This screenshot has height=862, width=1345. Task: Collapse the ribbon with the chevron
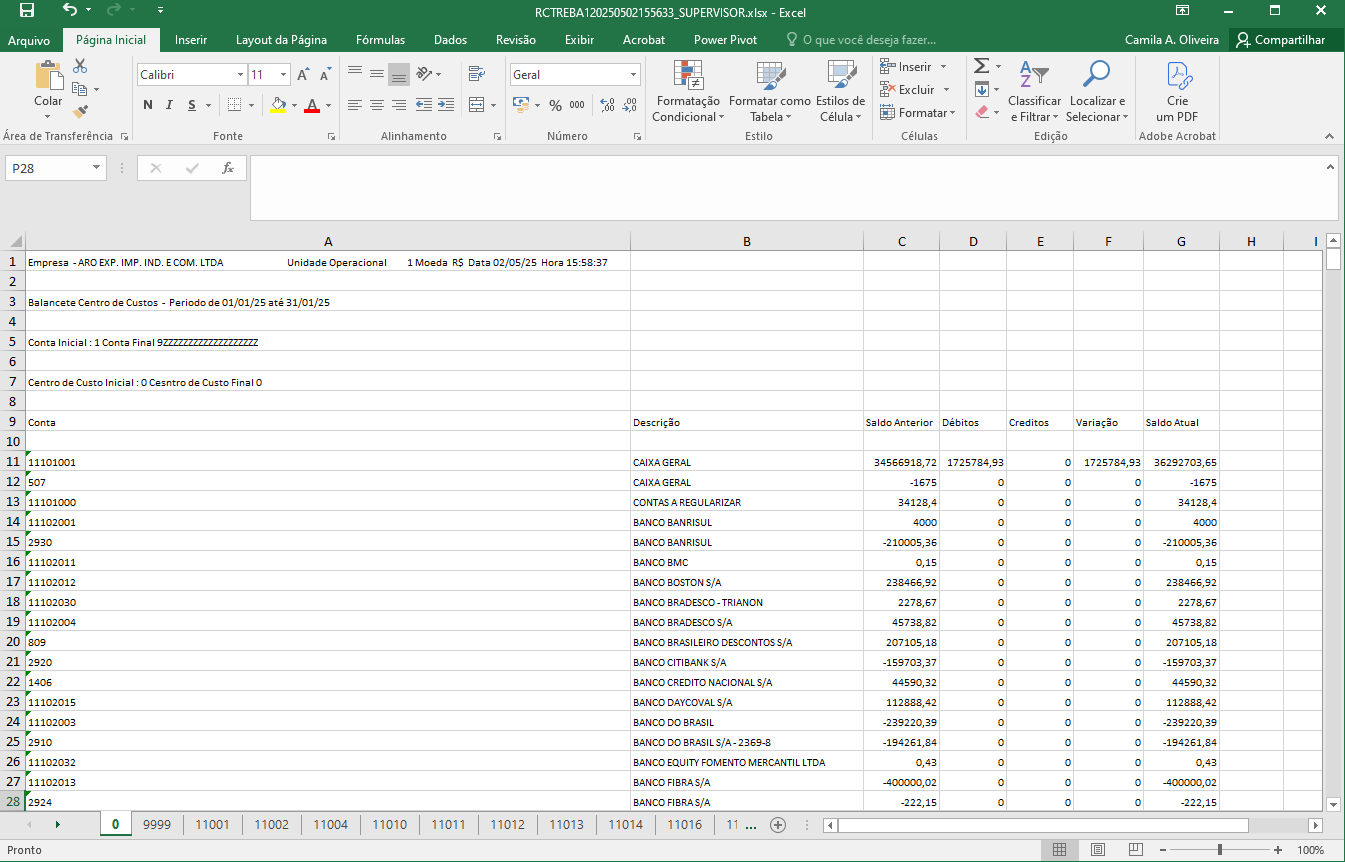pos(1330,136)
